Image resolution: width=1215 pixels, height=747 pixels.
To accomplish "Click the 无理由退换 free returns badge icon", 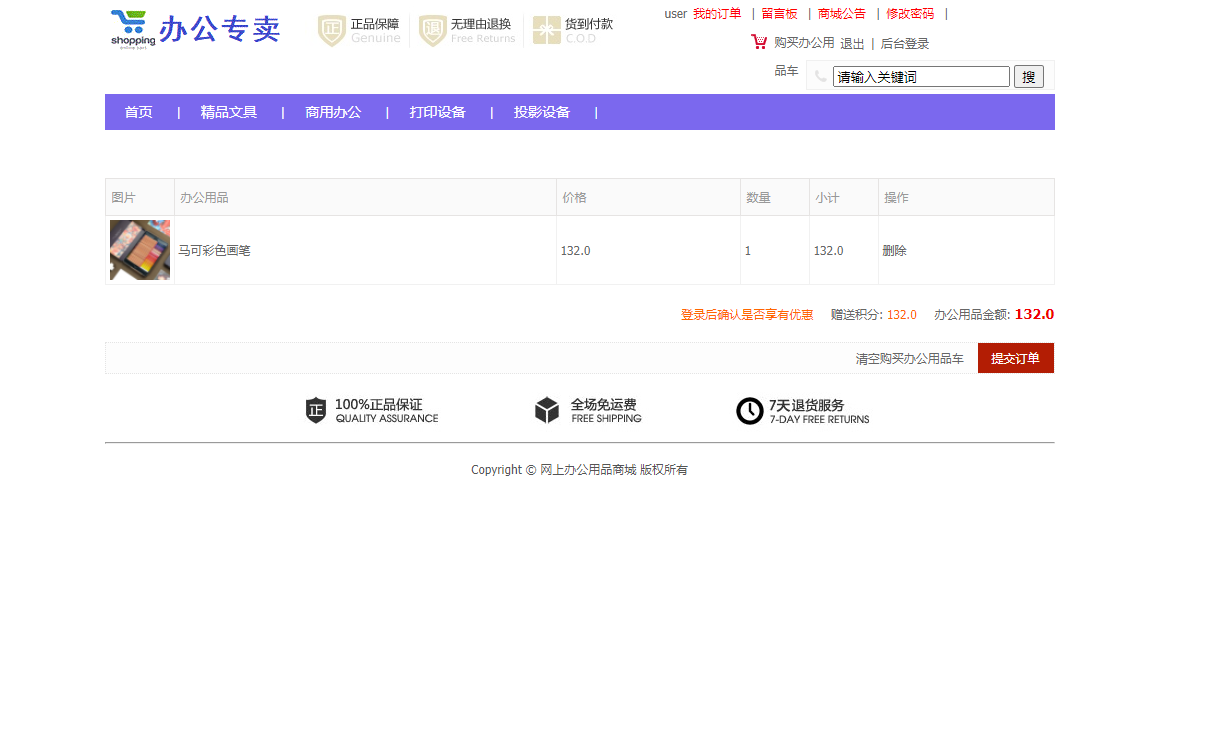I will (x=432, y=30).
